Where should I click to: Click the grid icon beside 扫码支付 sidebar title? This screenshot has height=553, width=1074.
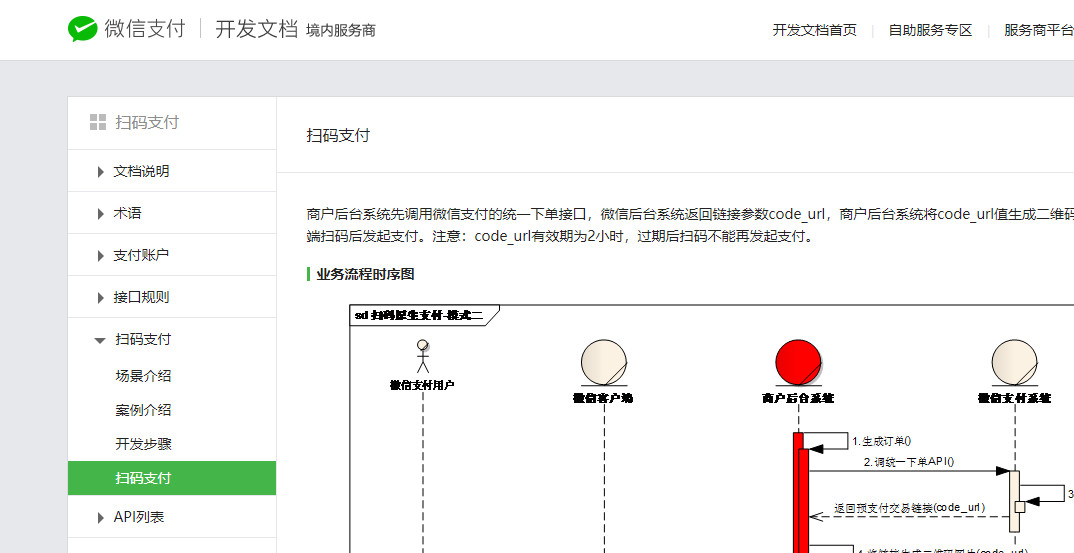(x=98, y=122)
